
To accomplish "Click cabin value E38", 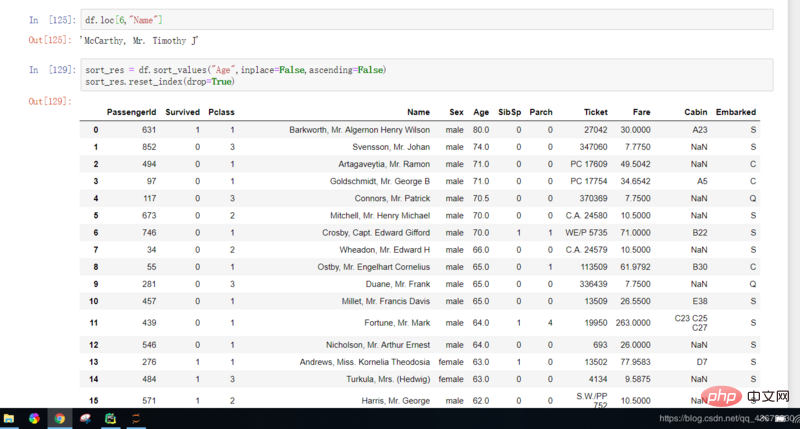I will pos(700,301).
